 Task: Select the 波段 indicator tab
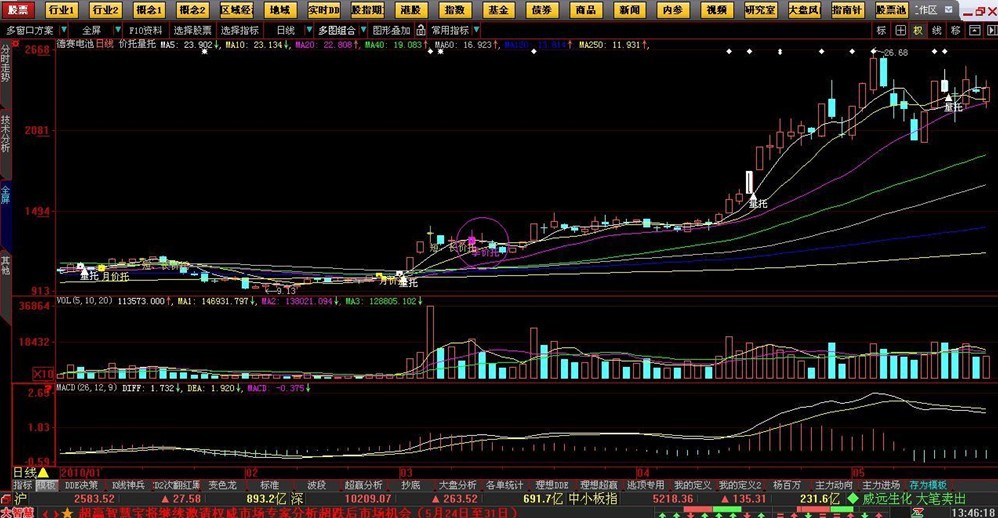316,485
